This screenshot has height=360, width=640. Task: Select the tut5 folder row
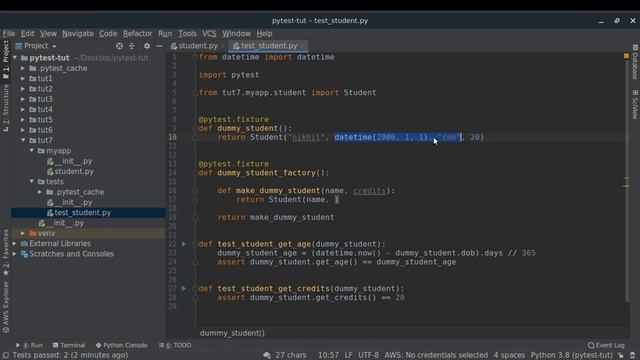[88, 120]
